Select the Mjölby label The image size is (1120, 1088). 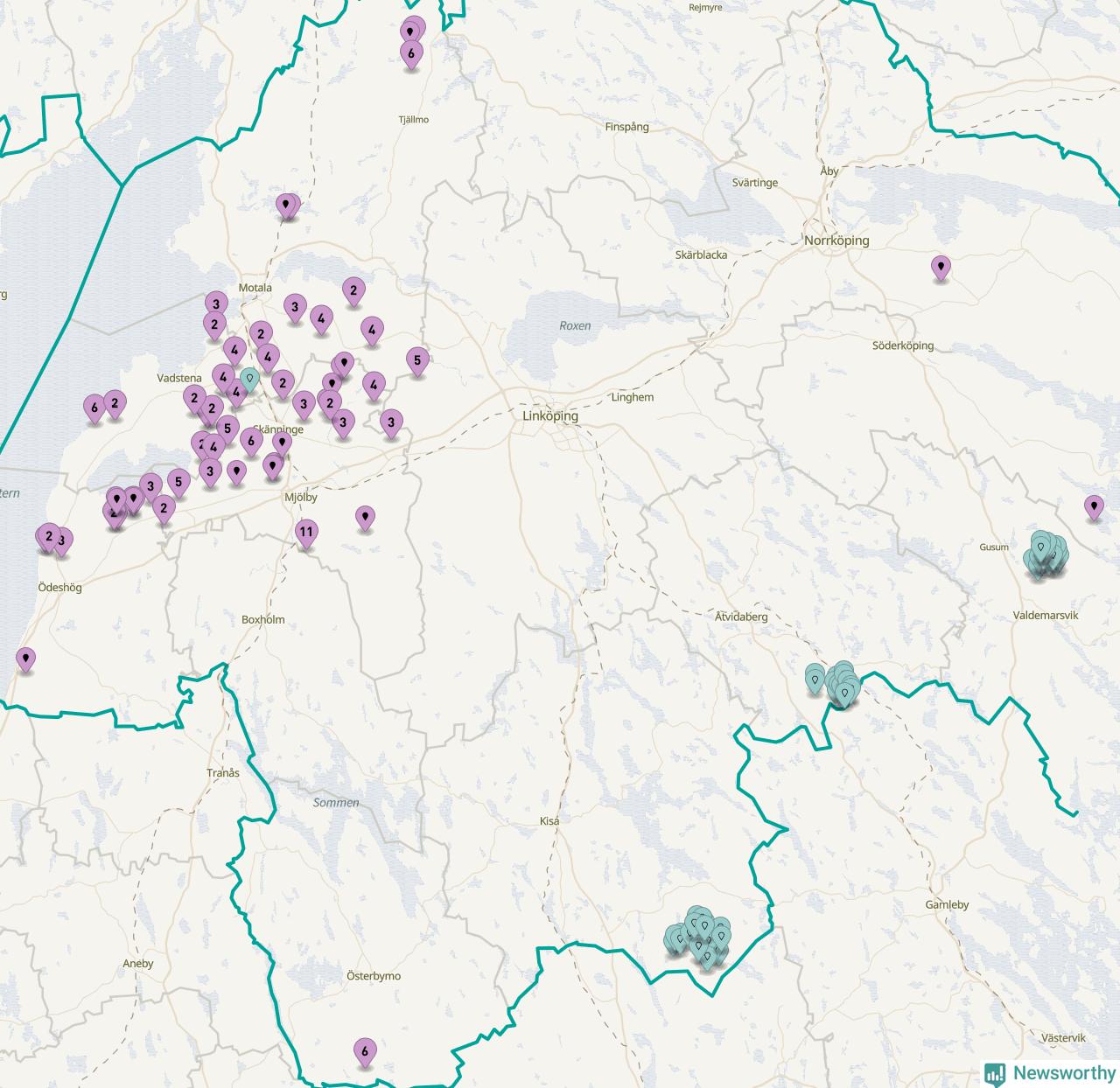click(x=301, y=498)
